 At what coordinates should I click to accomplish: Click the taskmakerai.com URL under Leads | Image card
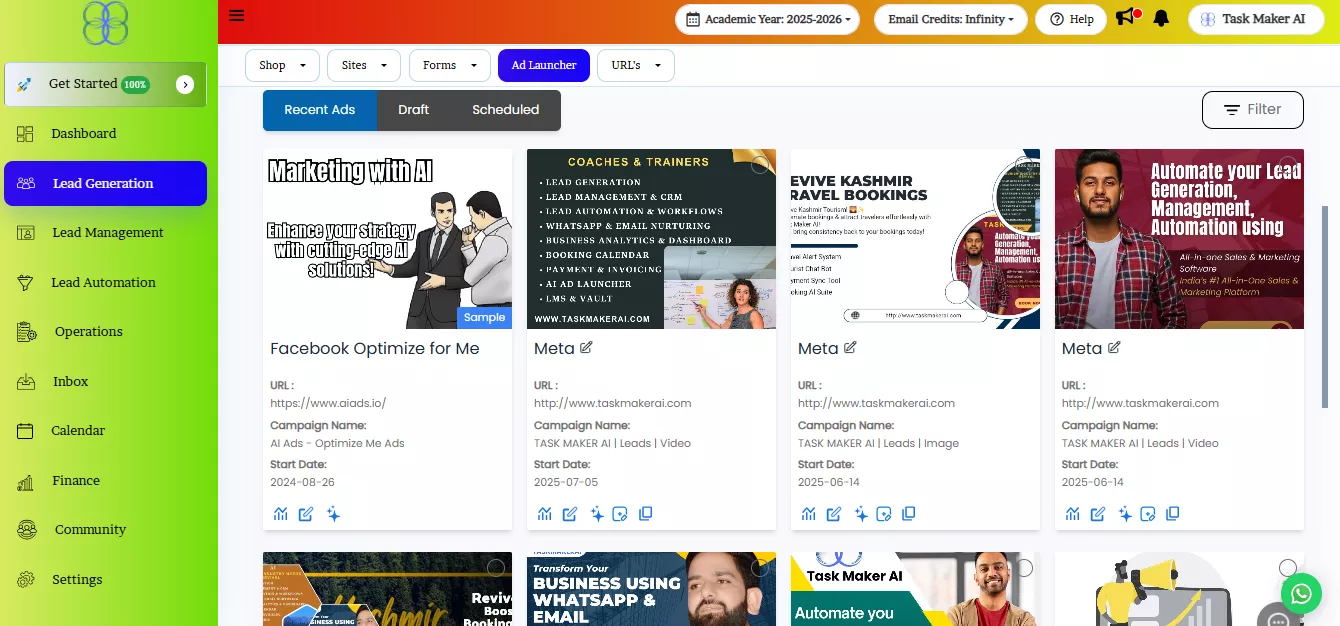tap(876, 403)
